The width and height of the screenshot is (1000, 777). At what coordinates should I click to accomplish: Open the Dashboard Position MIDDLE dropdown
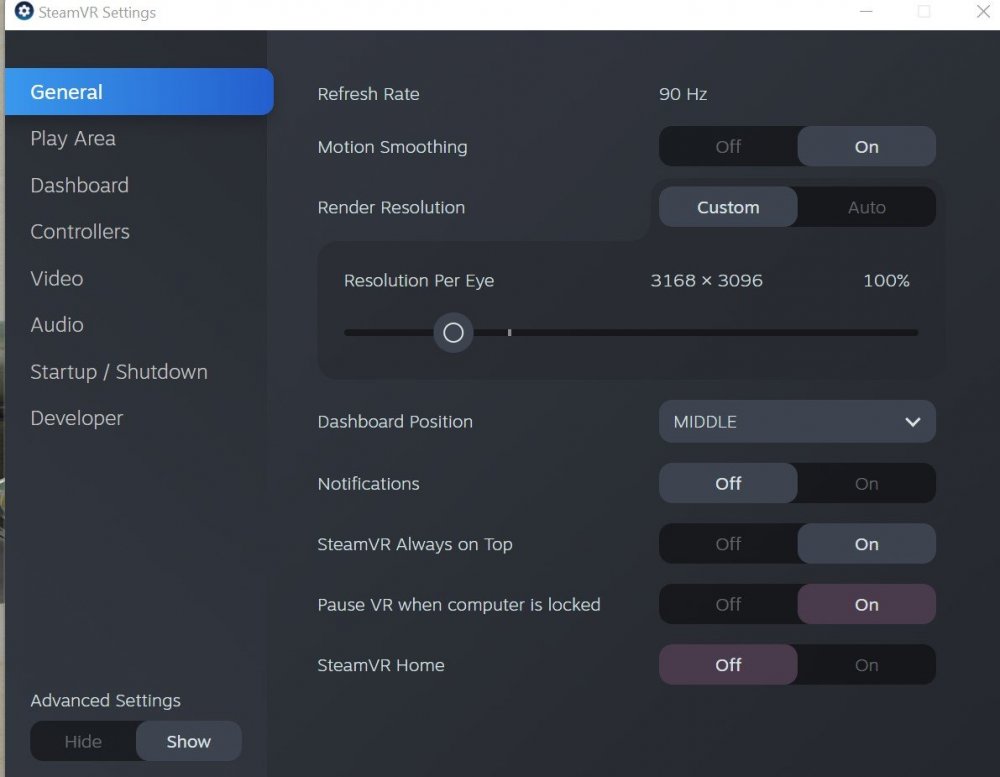(796, 422)
